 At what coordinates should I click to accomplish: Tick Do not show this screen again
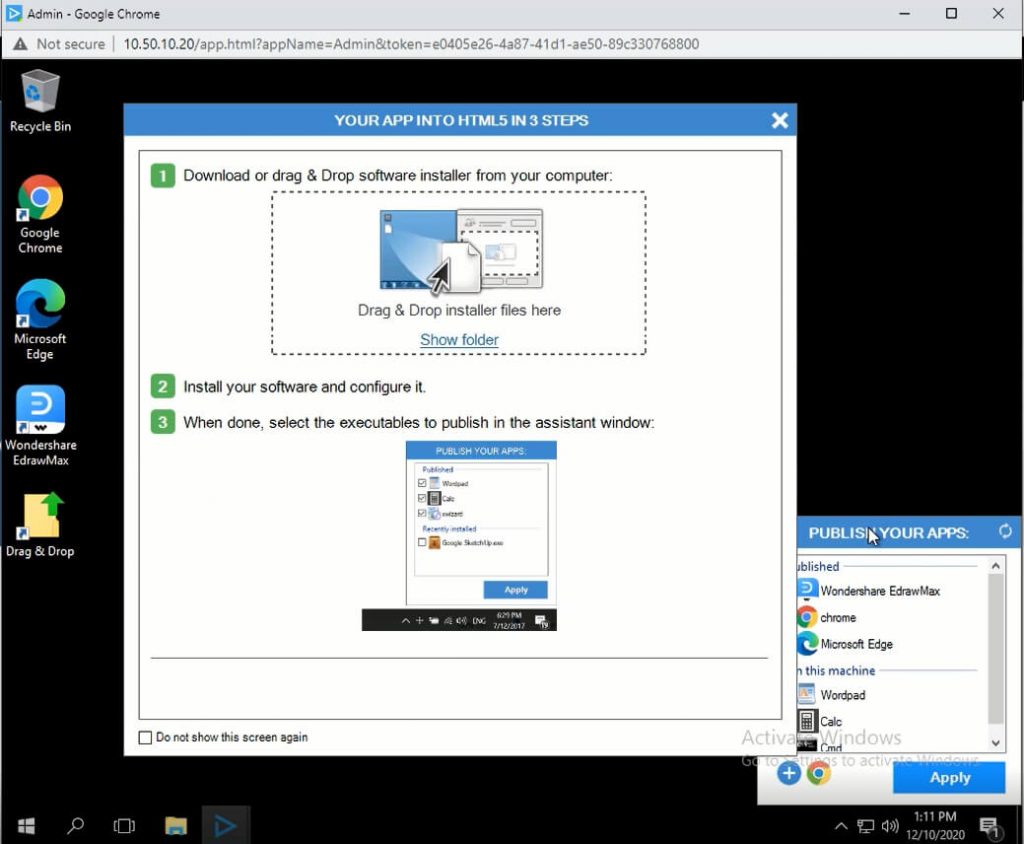pyautogui.click(x=145, y=738)
